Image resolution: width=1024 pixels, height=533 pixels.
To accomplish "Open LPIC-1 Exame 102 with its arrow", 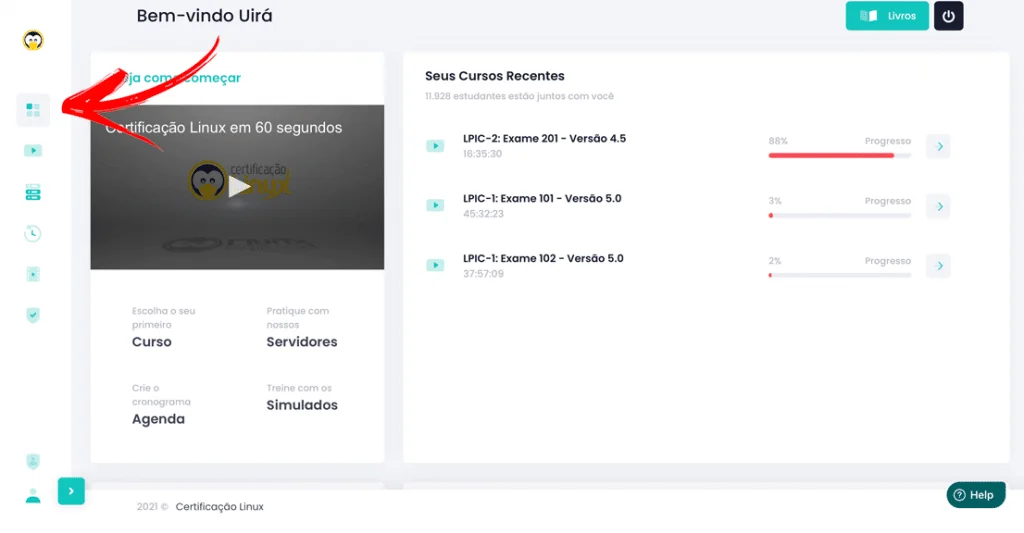I will 938,266.
